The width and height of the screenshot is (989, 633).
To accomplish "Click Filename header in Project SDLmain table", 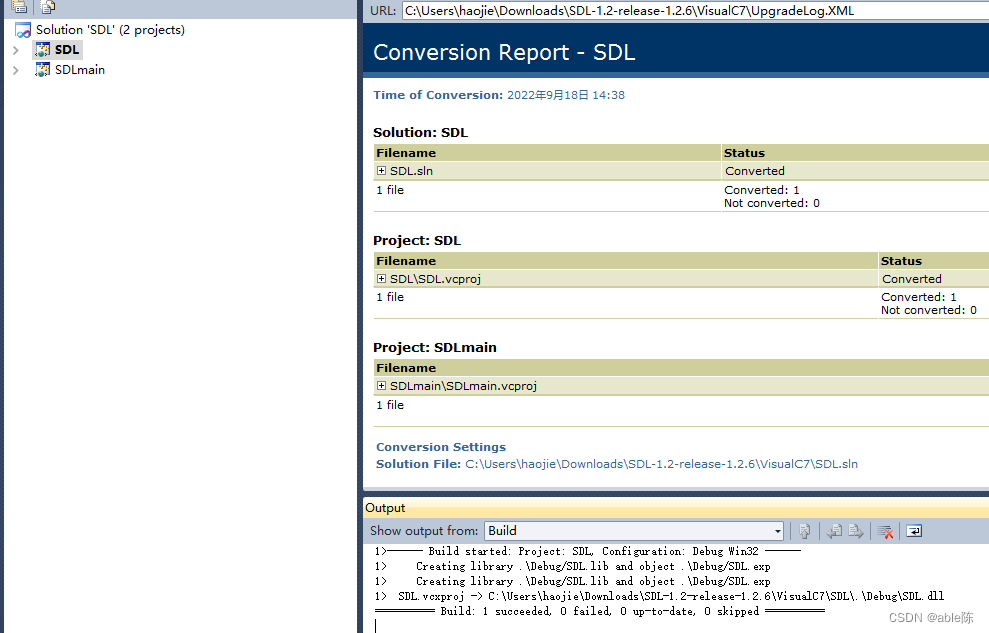I will pos(681,368).
